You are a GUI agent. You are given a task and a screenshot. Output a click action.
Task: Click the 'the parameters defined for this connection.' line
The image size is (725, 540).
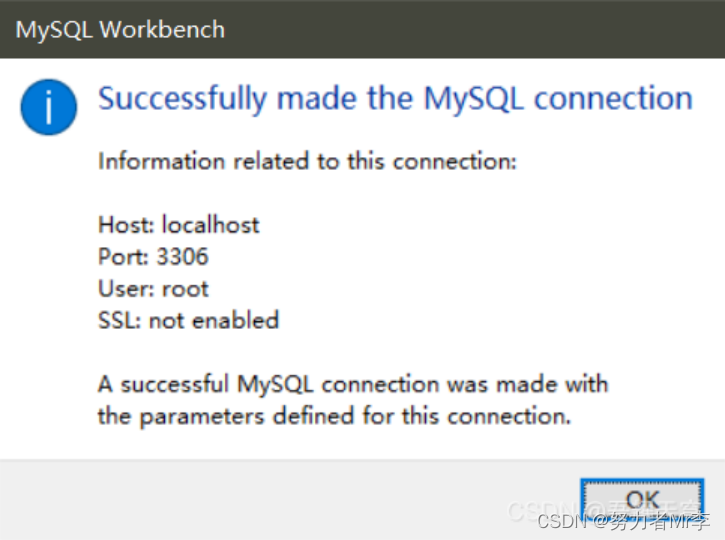[x=335, y=416]
